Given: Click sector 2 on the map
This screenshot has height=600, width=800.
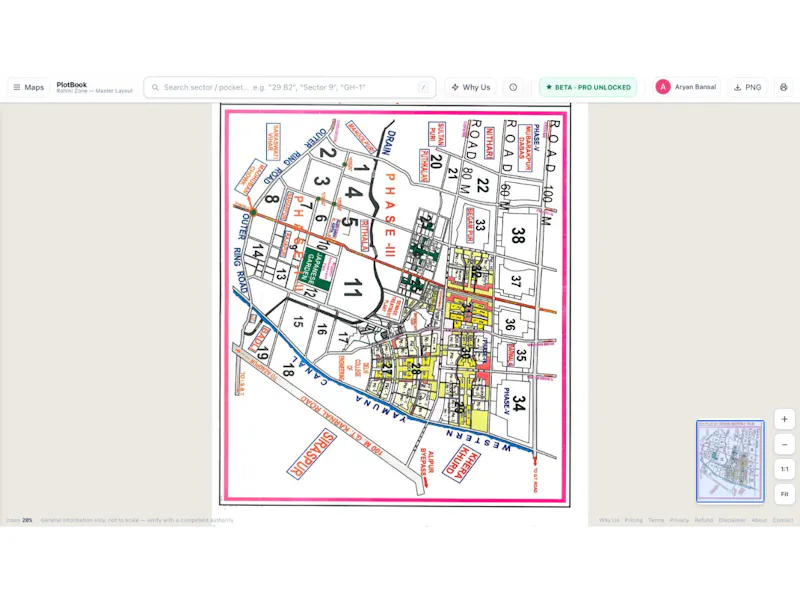Looking at the screenshot, I should (328, 152).
